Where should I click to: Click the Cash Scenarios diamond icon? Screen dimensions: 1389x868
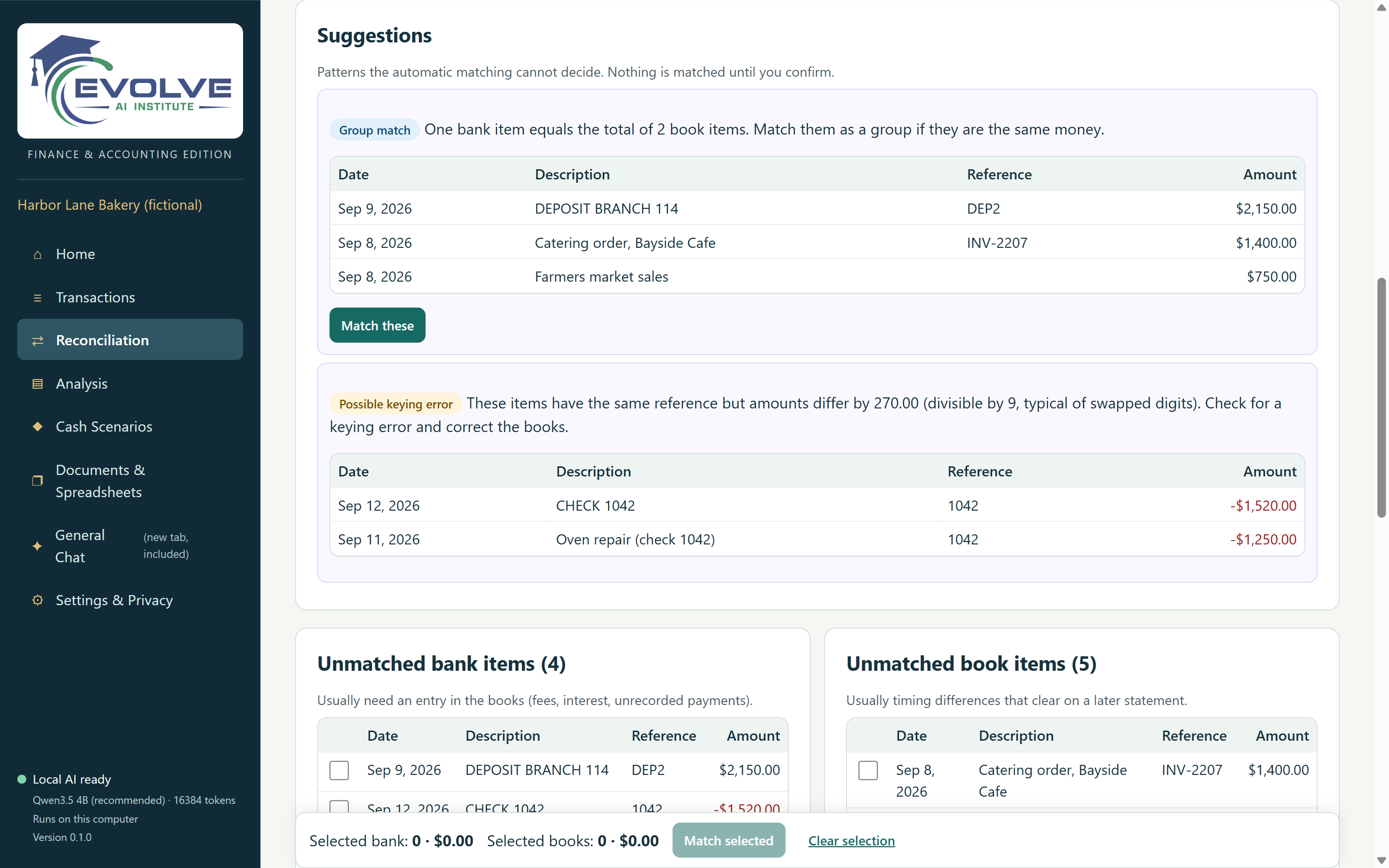pyautogui.click(x=37, y=427)
